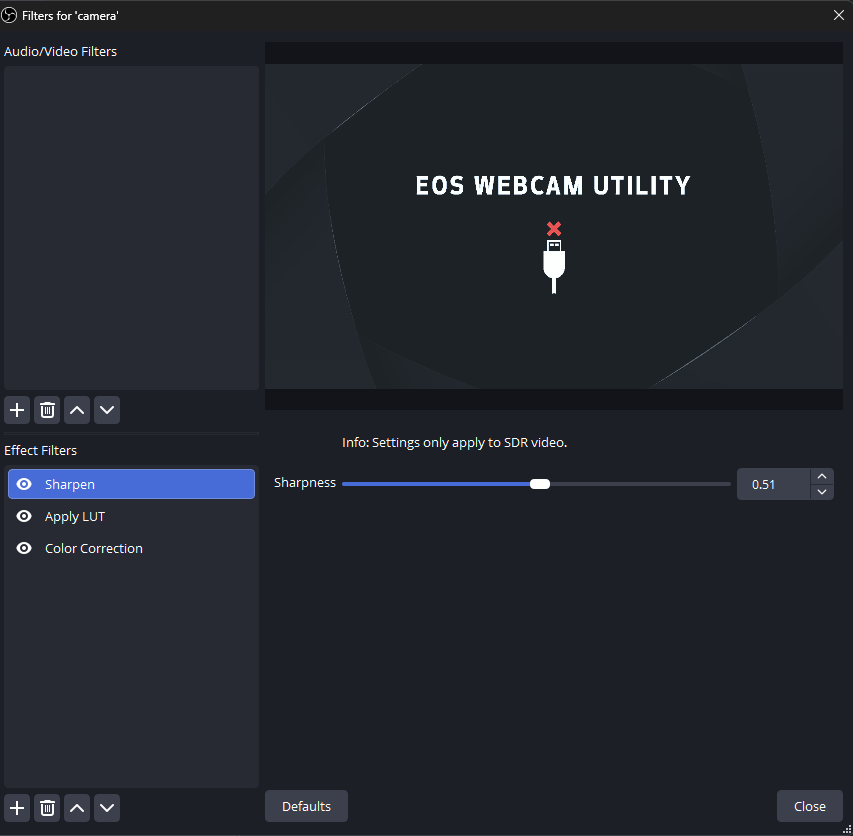The height and width of the screenshot is (836, 853).
Task: Move selected Effect filter down
Action: (107, 808)
